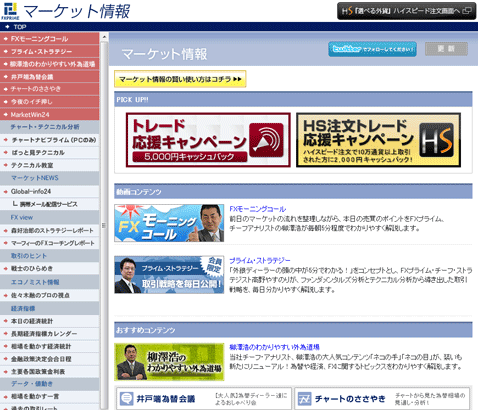Open blue 柳澤浩のわかりやすい外為道場 title link
Screen dimensions: 478x410
tap(274, 347)
